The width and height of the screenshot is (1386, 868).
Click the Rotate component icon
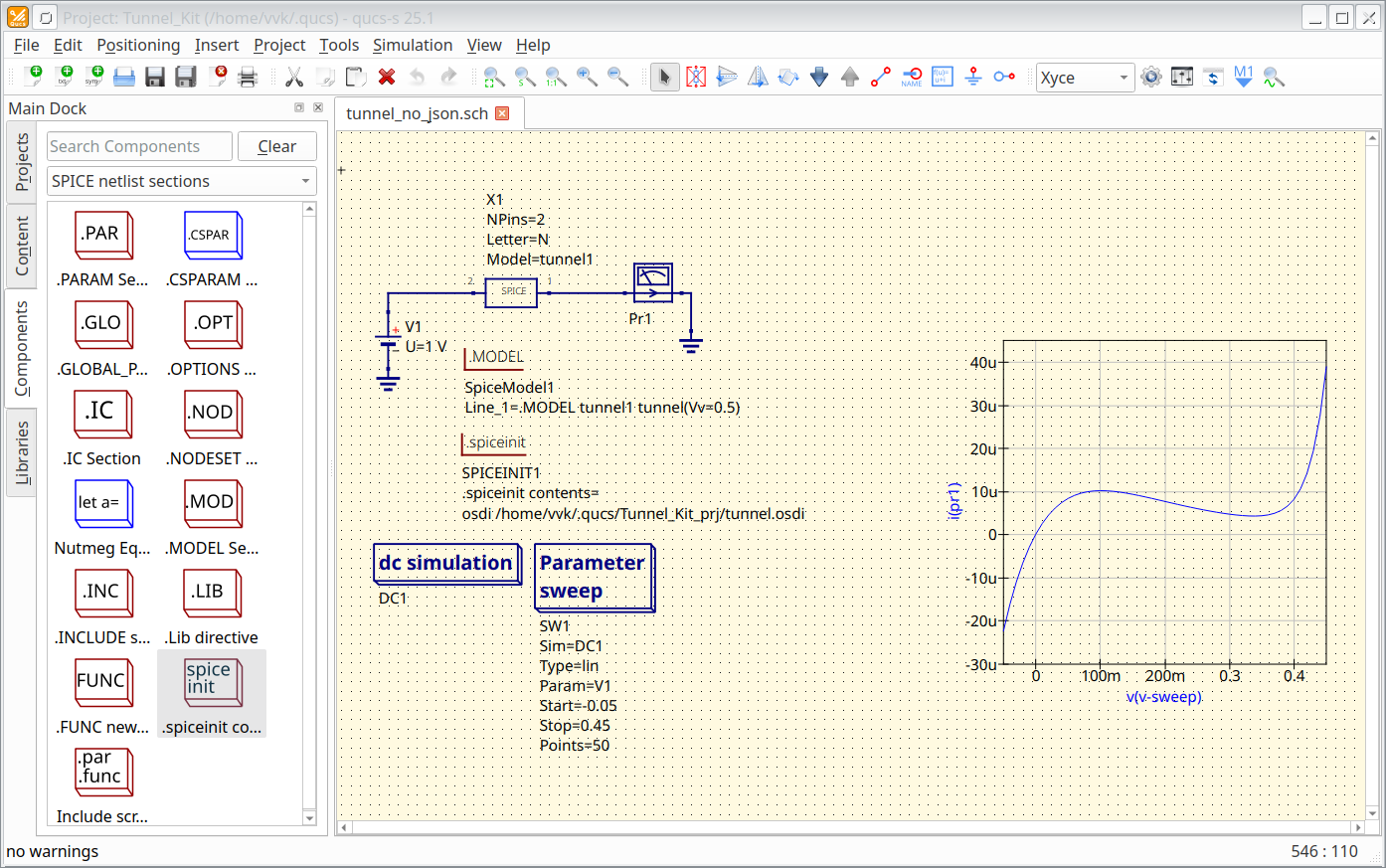pyautogui.click(x=788, y=78)
